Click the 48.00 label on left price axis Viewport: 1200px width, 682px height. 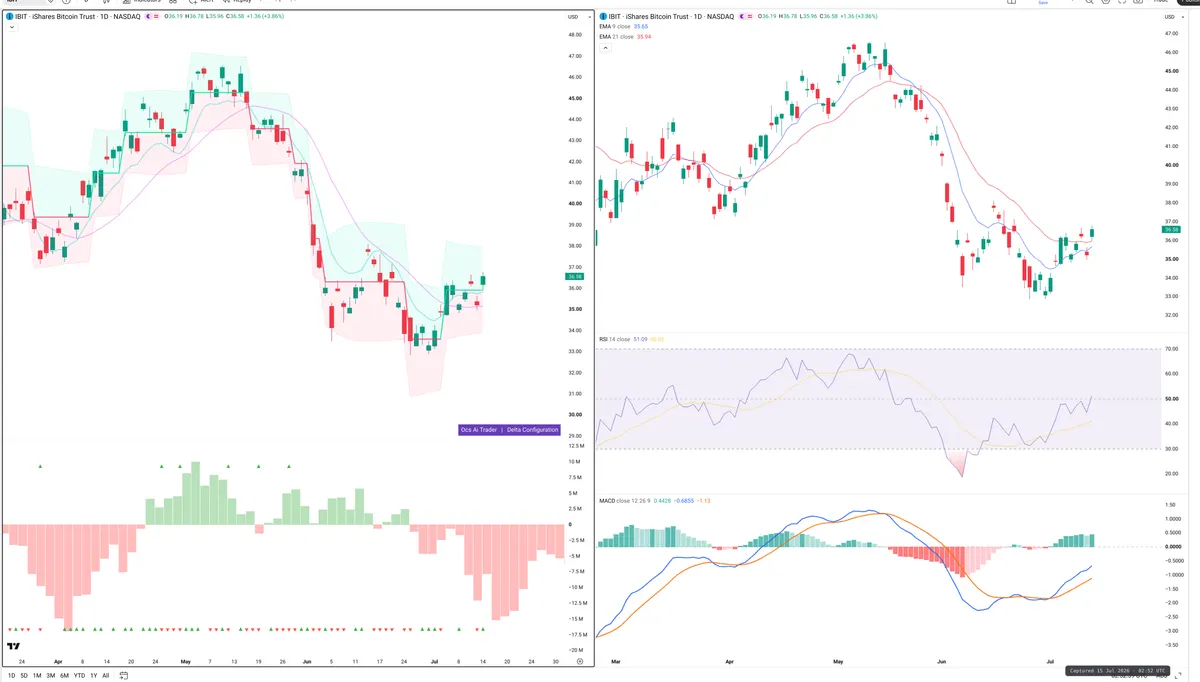pyautogui.click(x=575, y=35)
